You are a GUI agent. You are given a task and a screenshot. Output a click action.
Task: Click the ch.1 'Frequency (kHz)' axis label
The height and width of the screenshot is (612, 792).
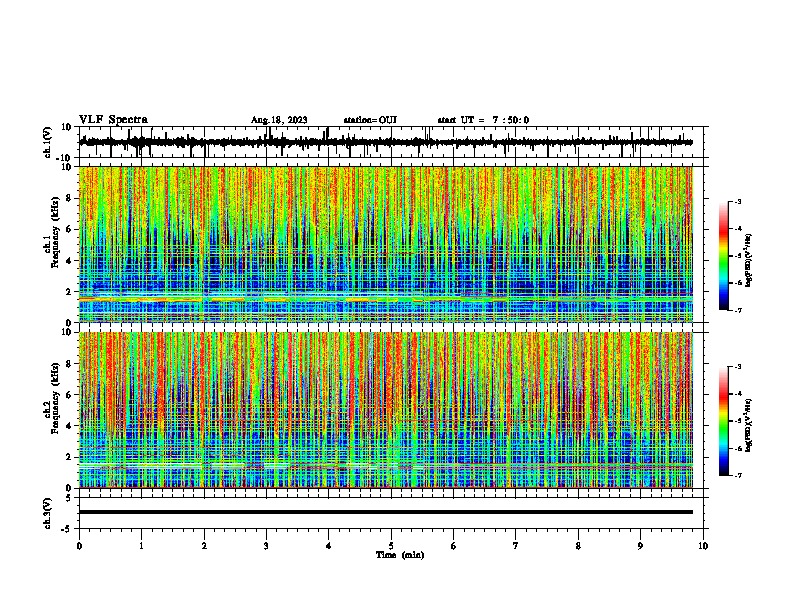(55, 233)
